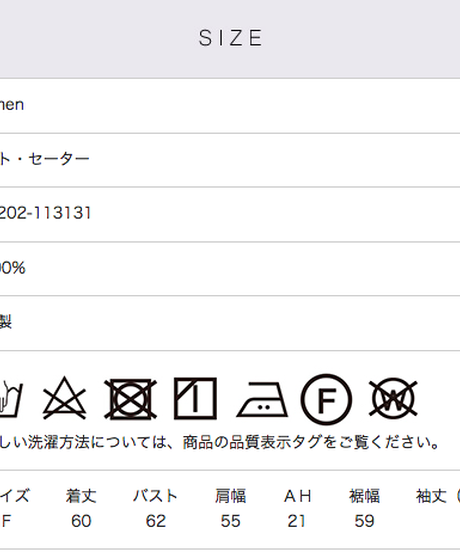The image size is (460, 552).
Task: Click the セーター category text
Action: pyautogui.click(x=59, y=159)
